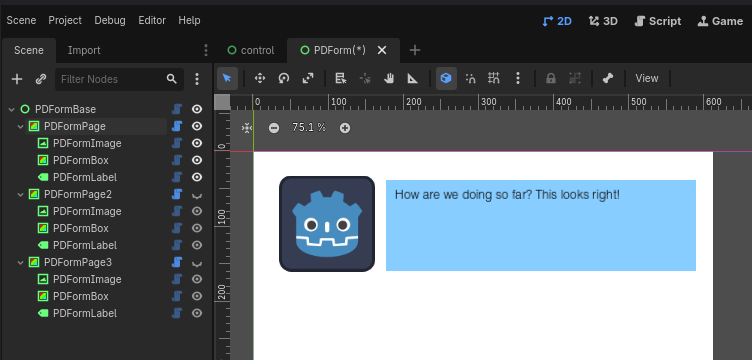Zoom in with the plus icon
Image resolution: width=752 pixels, height=360 pixels.
[x=345, y=128]
